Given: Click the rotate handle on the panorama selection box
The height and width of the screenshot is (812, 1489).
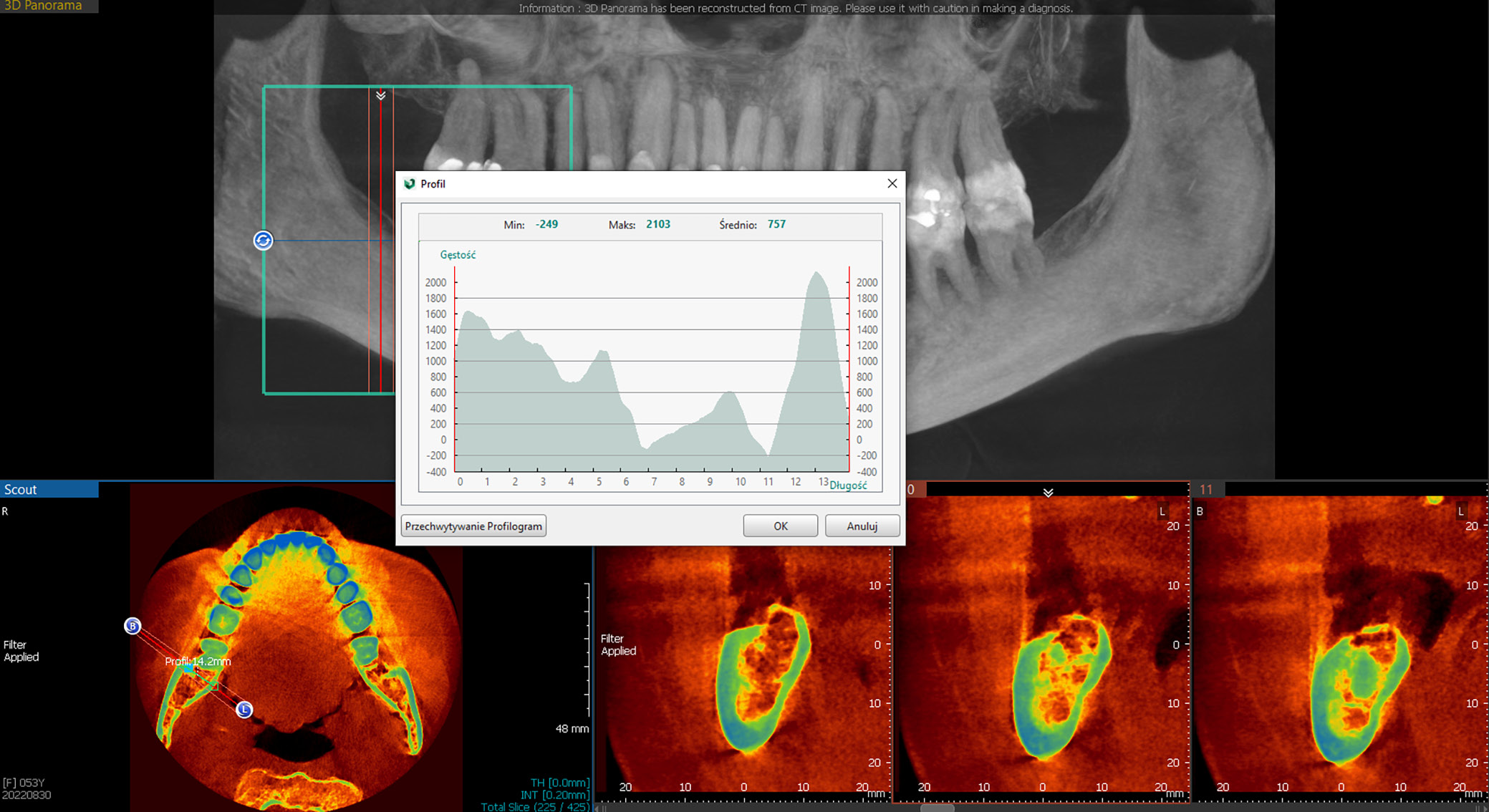Looking at the screenshot, I should coord(263,241).
